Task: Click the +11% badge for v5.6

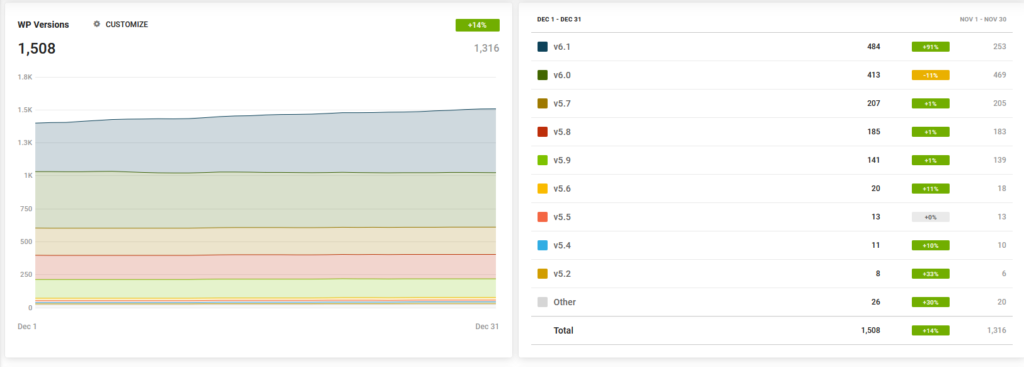Action: (x=931, y=189)
